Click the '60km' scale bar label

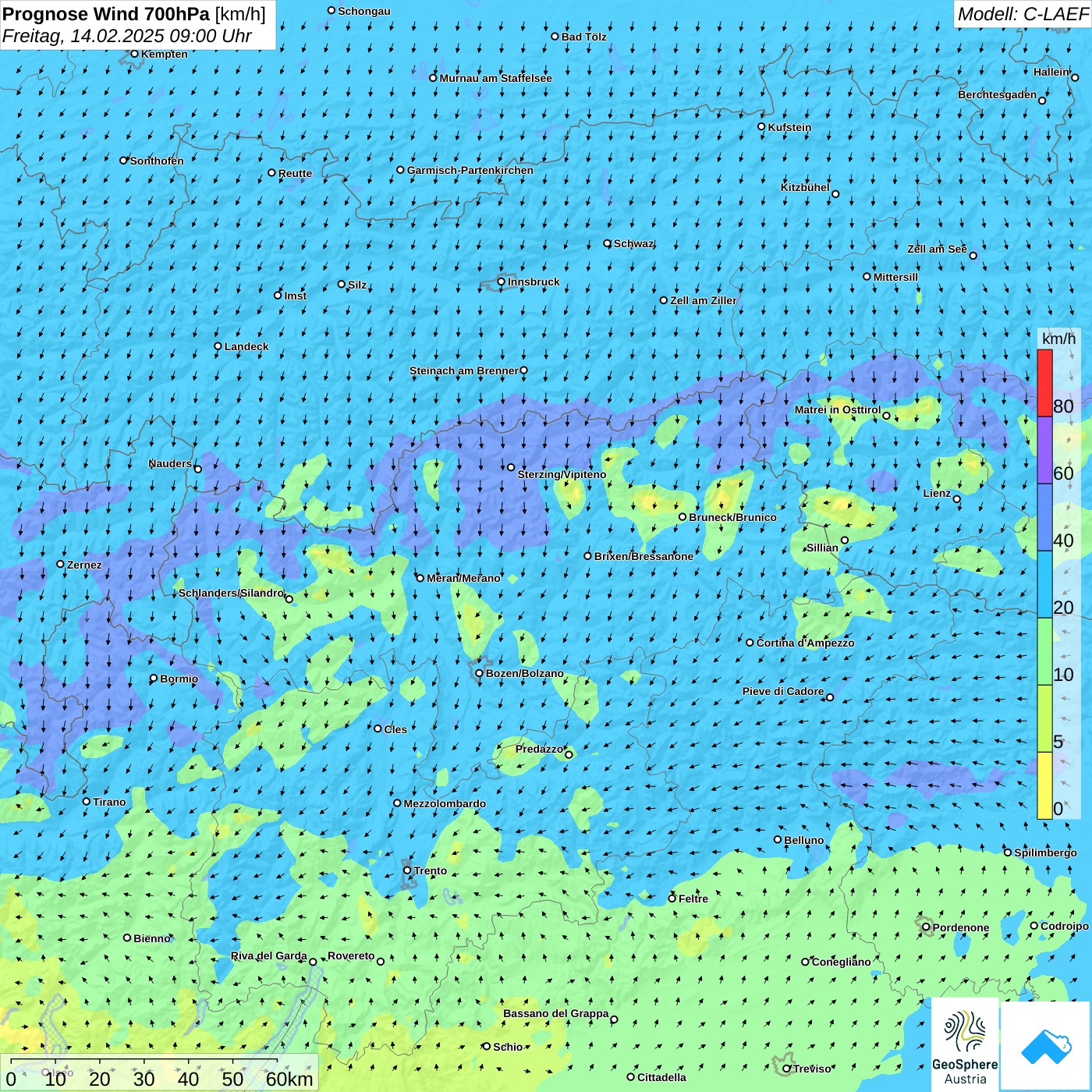(x=289, y=1079)
